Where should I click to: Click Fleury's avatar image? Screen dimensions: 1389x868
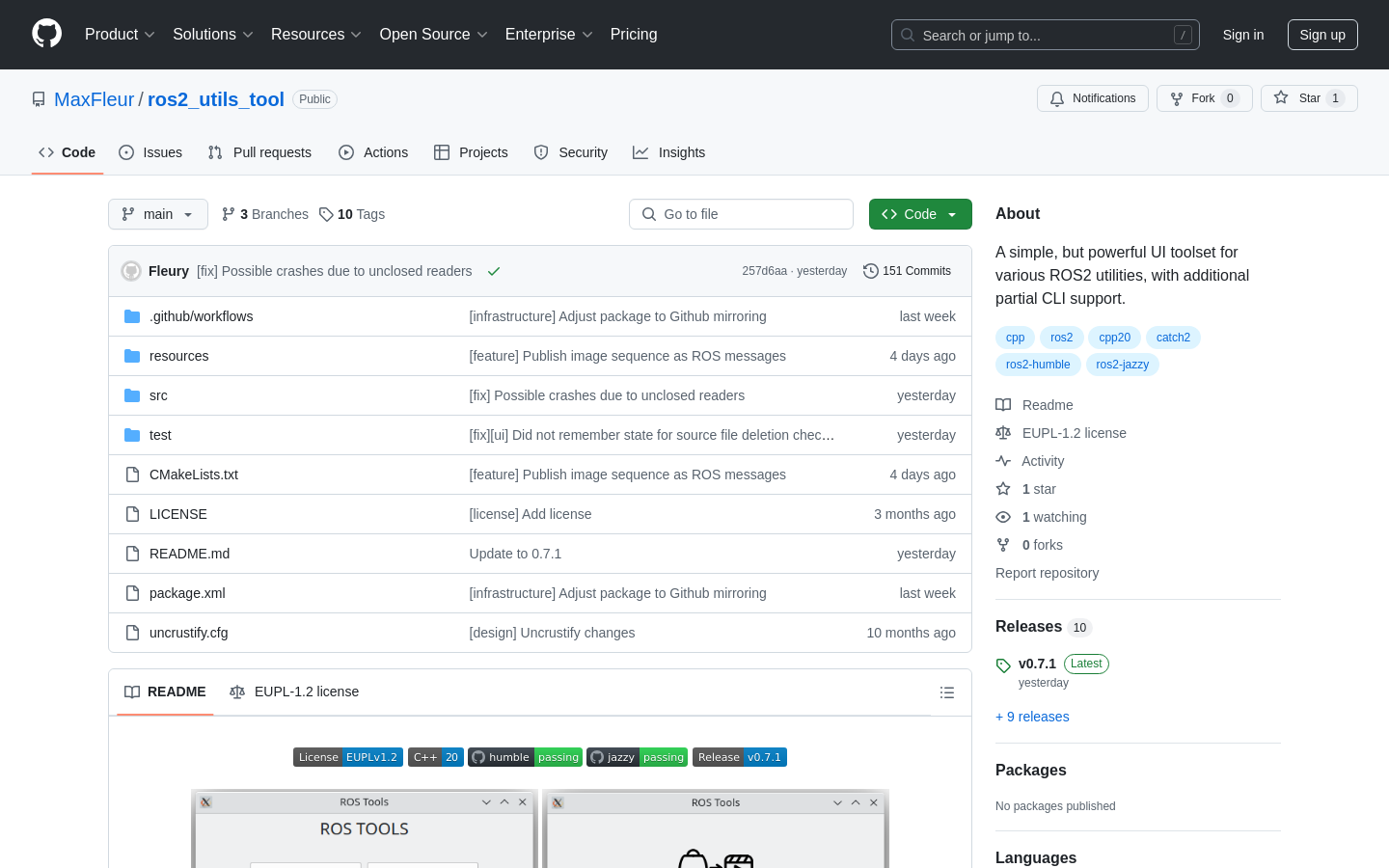pyautogui.click(x=131, y=271)
